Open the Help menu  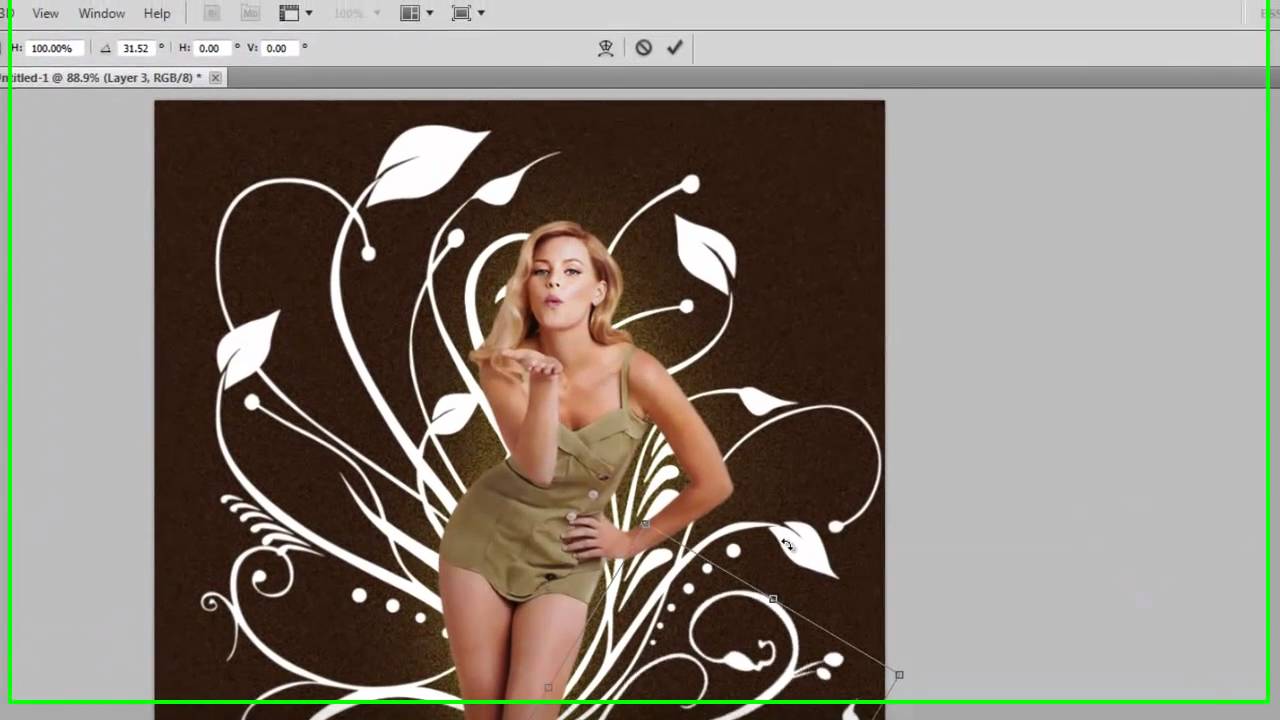pyautogui.click(x=157, y=13)
